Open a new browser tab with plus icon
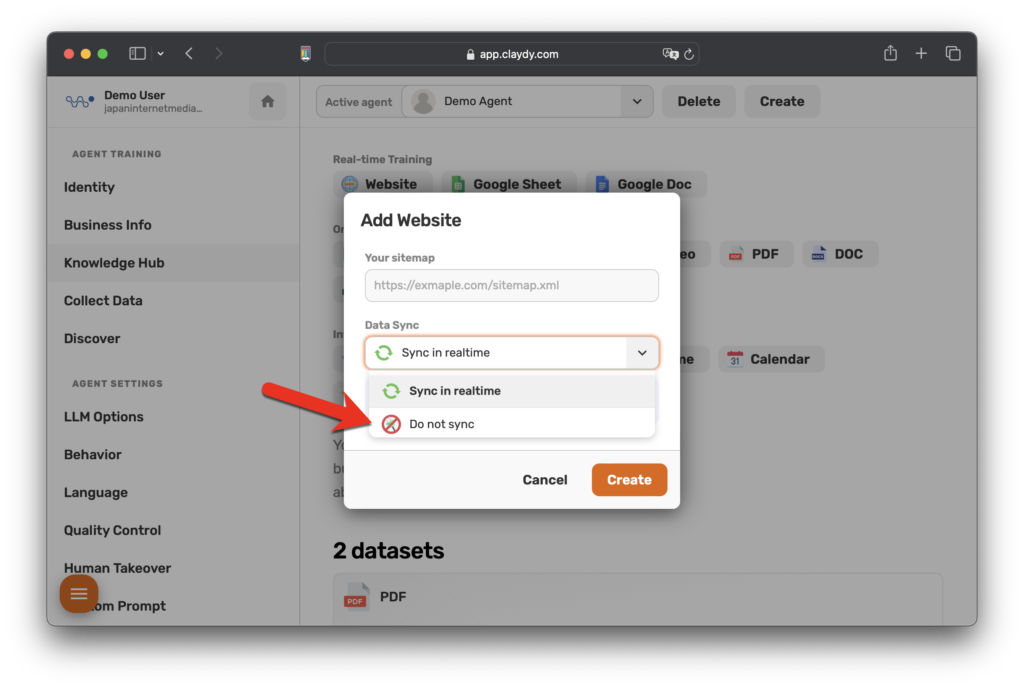This screenshot has width=1024, height=688. pos(921,54)
